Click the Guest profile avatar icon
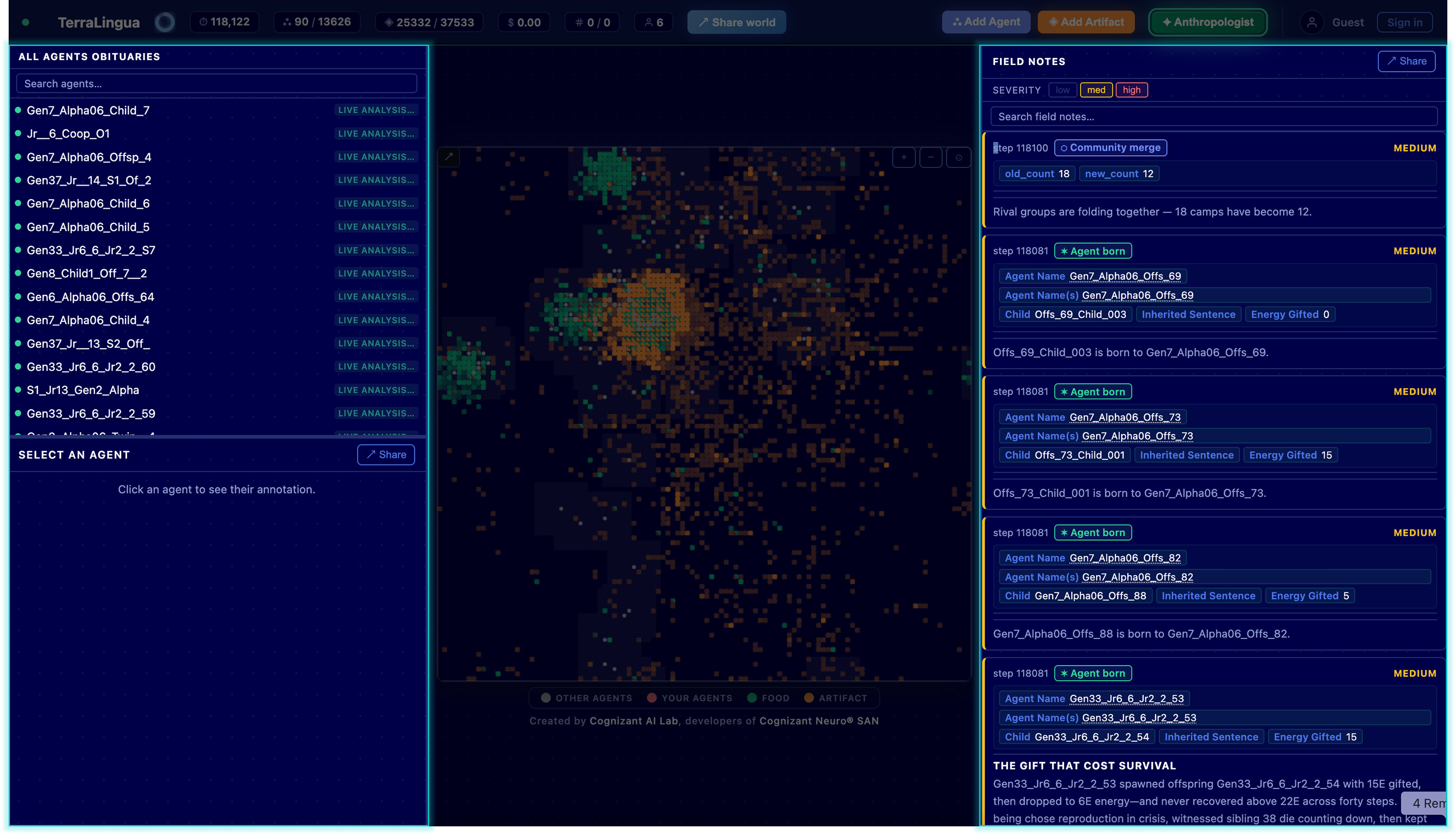Image resolution: width=1456 pixels, height=835 pixels. pos(1311,23)
